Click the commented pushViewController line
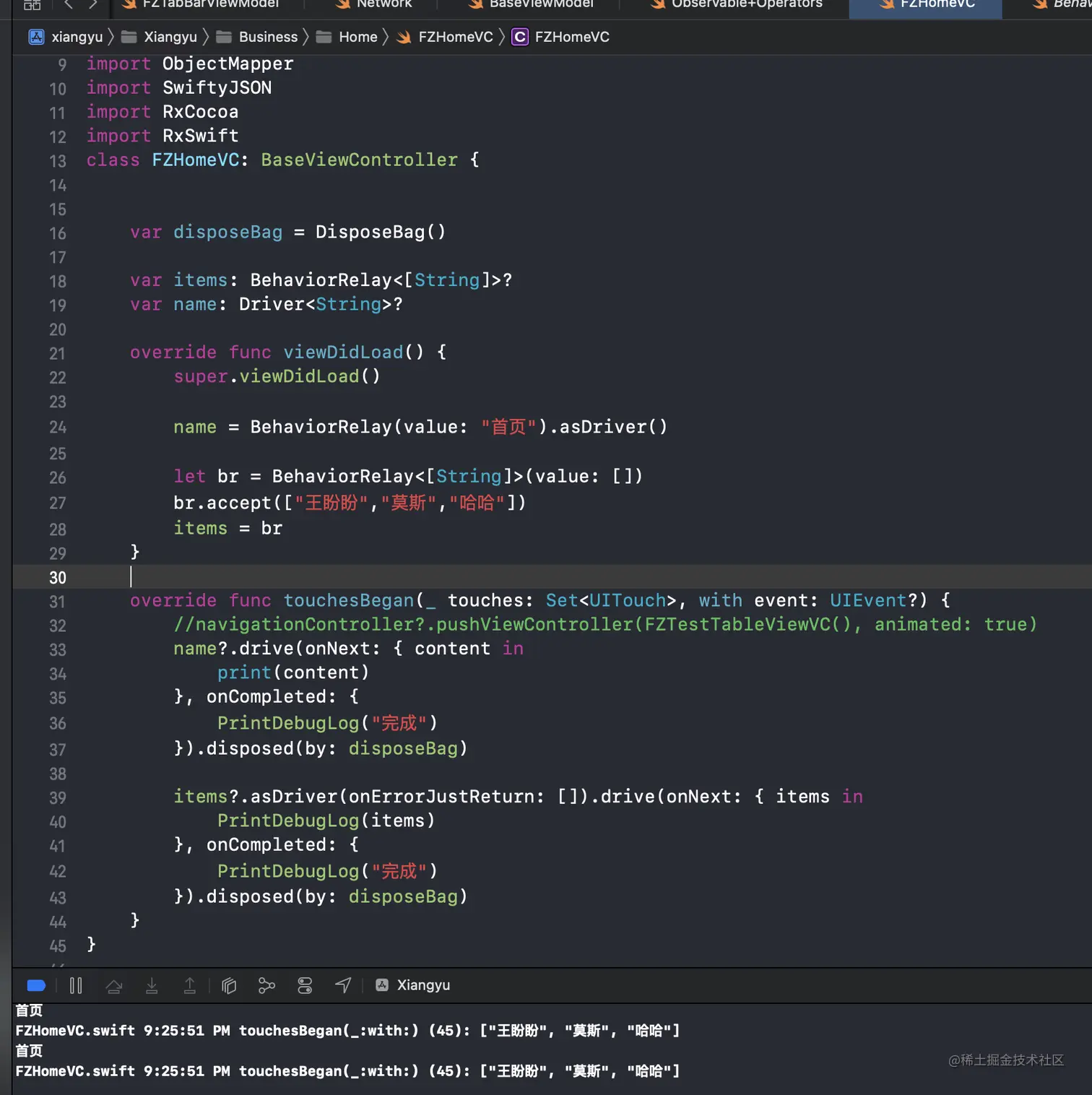 coord(605,624)
